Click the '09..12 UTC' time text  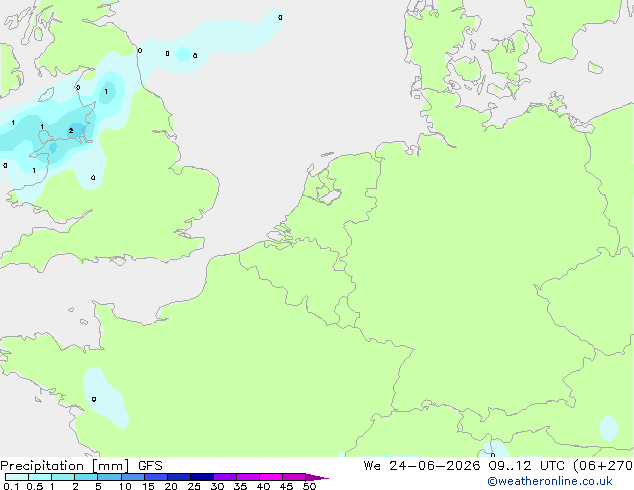click(526, 466)
